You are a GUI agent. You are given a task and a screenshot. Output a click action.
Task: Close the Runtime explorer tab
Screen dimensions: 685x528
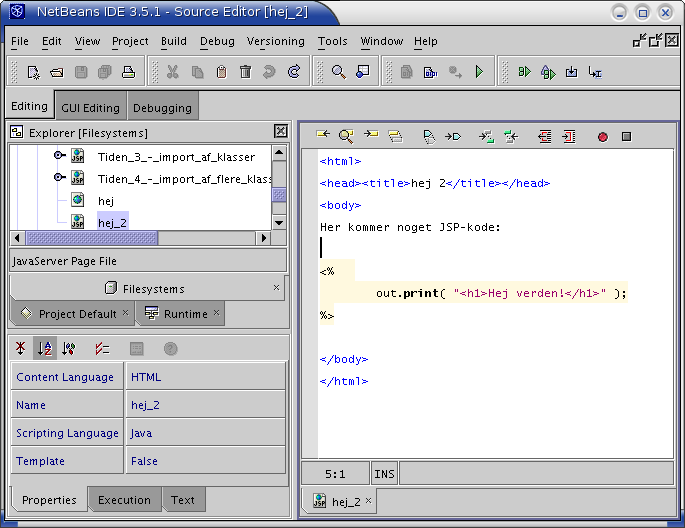[217, 313]
